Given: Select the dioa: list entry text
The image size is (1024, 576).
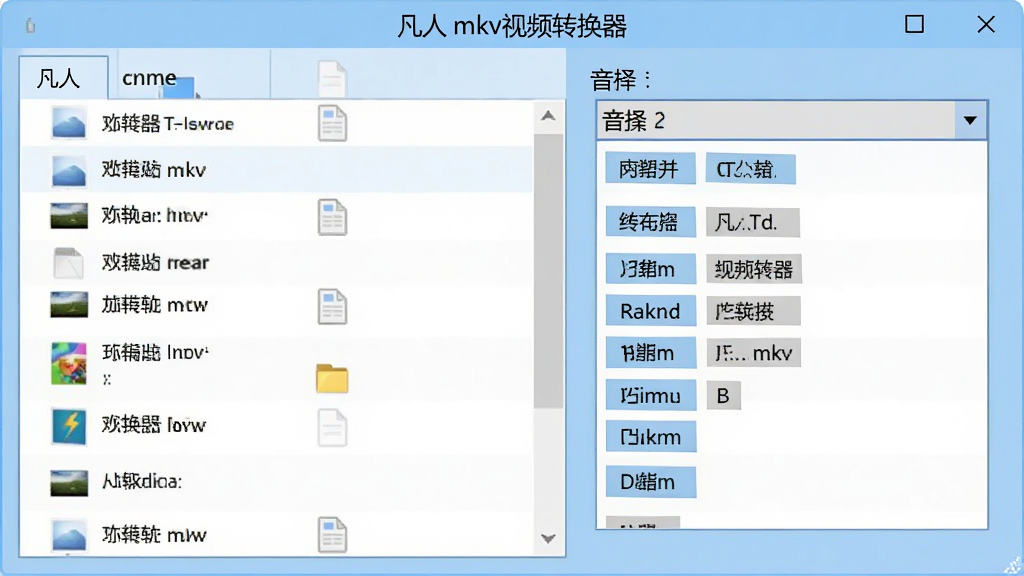Looking at the screenshot, I should [142, 482].
